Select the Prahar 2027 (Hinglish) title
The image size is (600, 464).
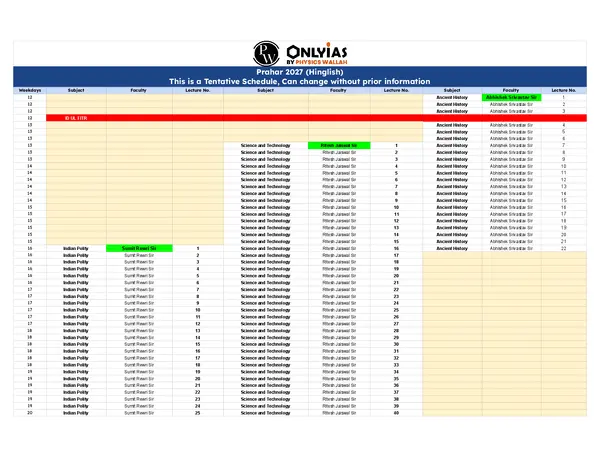300,72
